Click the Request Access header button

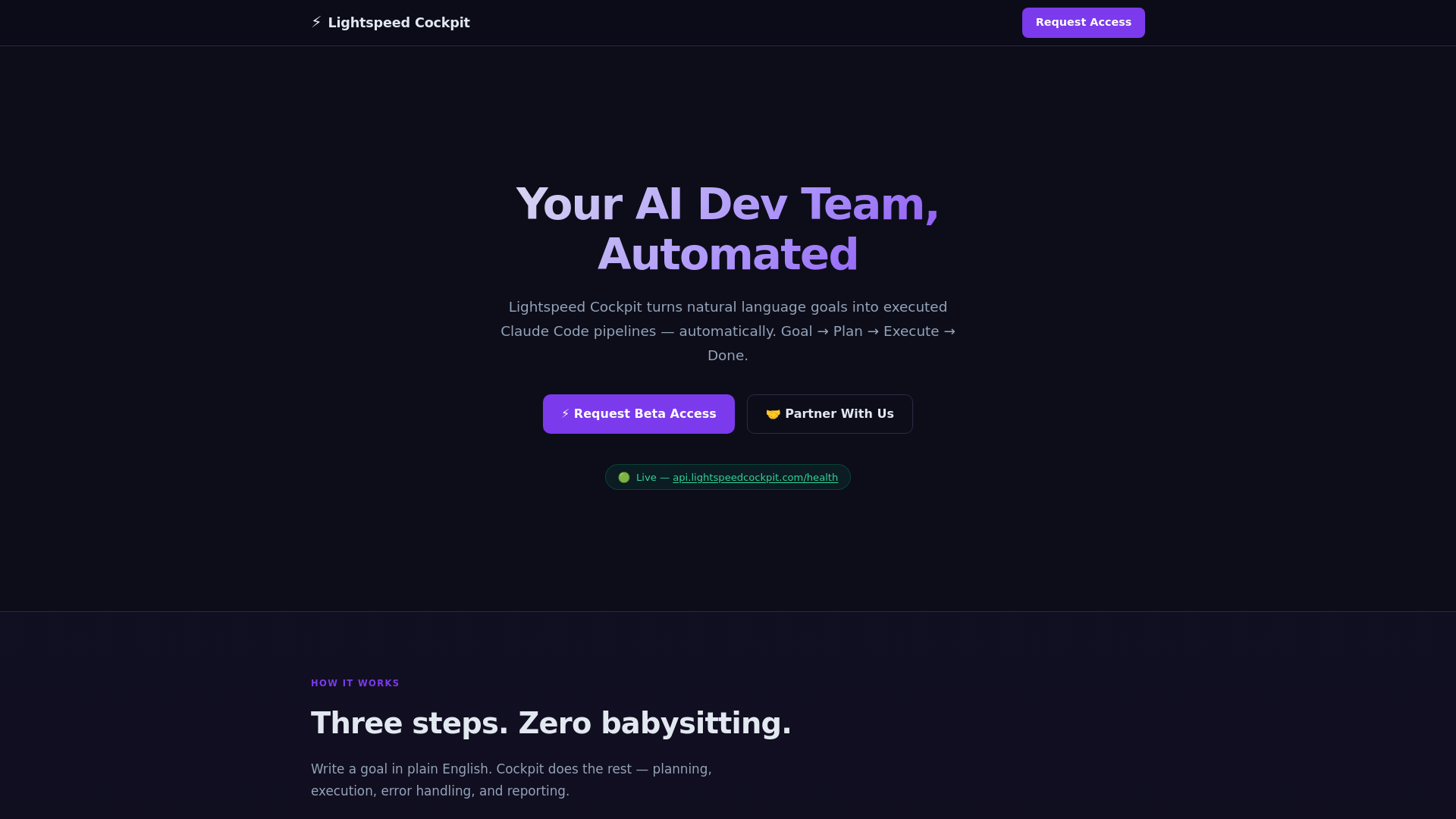coord(1083,23)
